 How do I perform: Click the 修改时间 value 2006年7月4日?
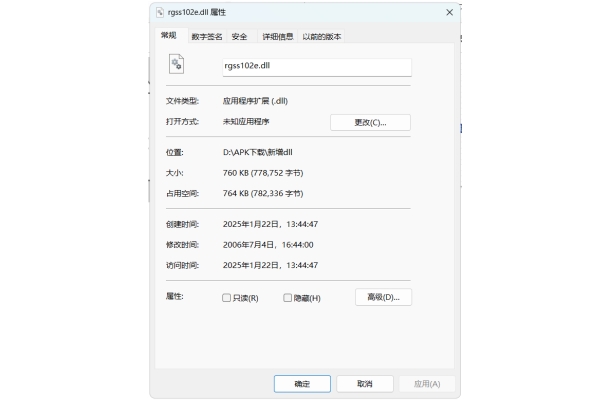coord(268,244)
